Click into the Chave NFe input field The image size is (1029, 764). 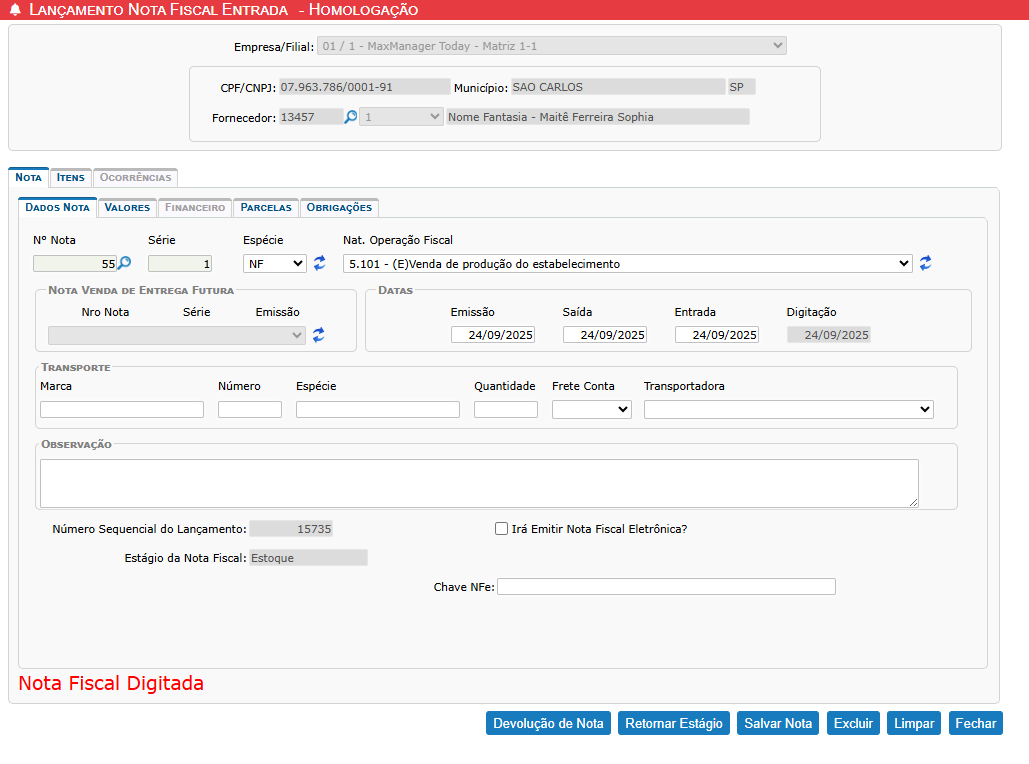click(x=666, y=587)
